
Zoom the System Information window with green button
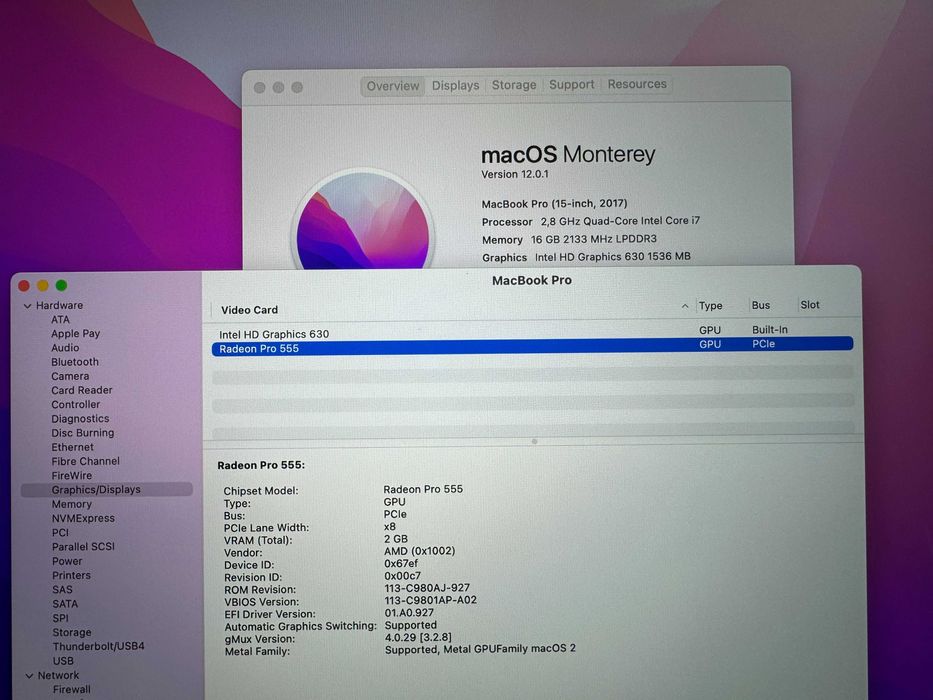point(61,285)
